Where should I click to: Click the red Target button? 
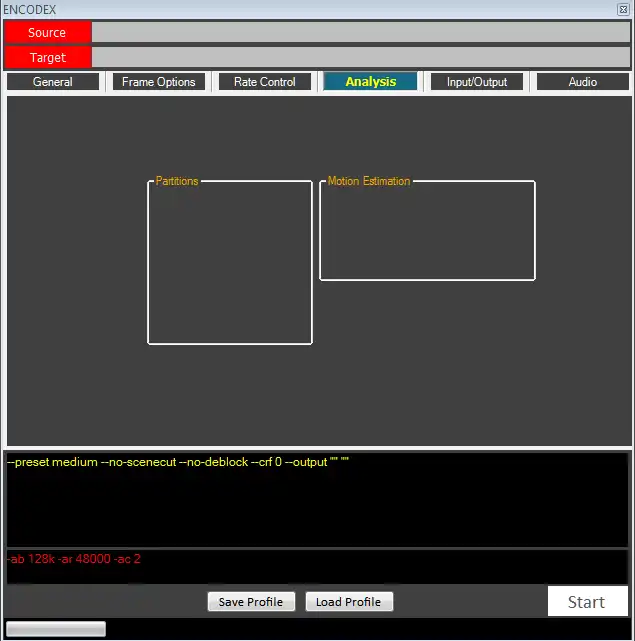click(47, 57)
